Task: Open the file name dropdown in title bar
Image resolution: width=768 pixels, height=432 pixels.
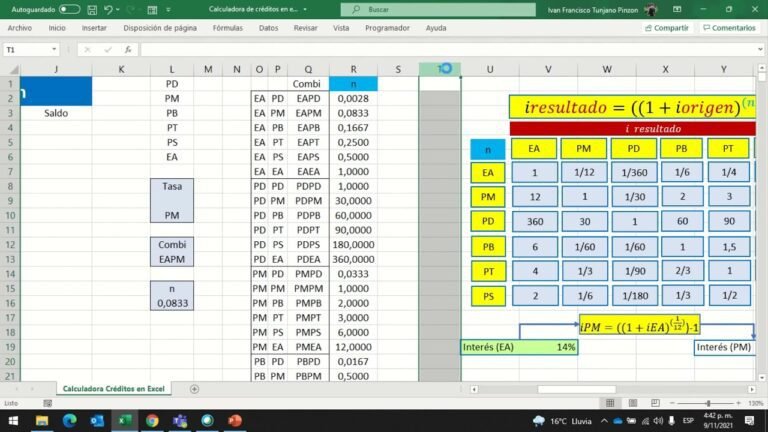Action: click(305, 9)
